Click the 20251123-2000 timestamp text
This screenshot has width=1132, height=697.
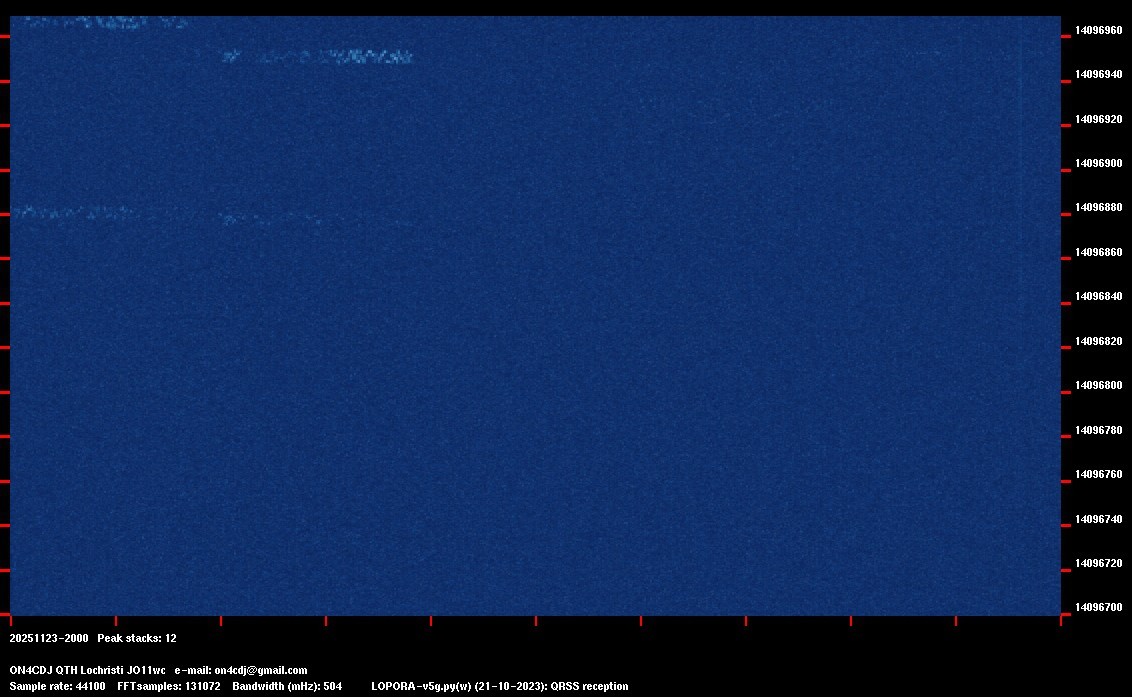click(x=48, y=638)
